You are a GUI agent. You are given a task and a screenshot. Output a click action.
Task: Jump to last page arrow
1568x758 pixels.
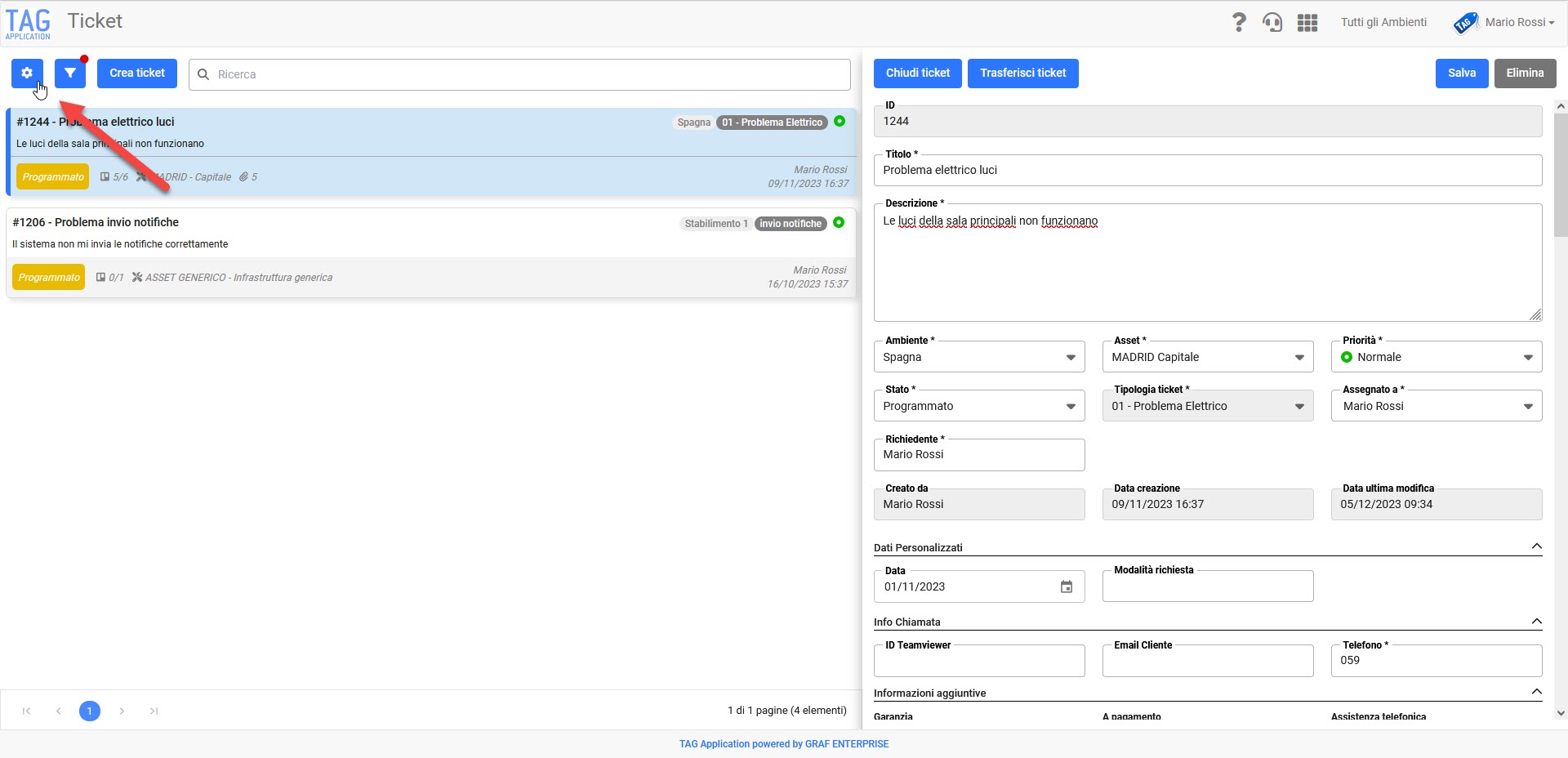click(154, 711)
